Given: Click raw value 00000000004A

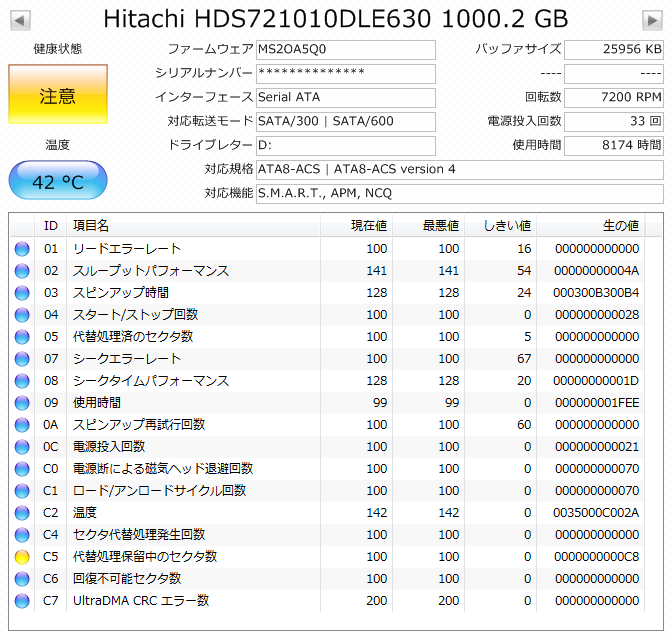Looking at the screenshot, I should pyautogui.click(x=597, y=271).
